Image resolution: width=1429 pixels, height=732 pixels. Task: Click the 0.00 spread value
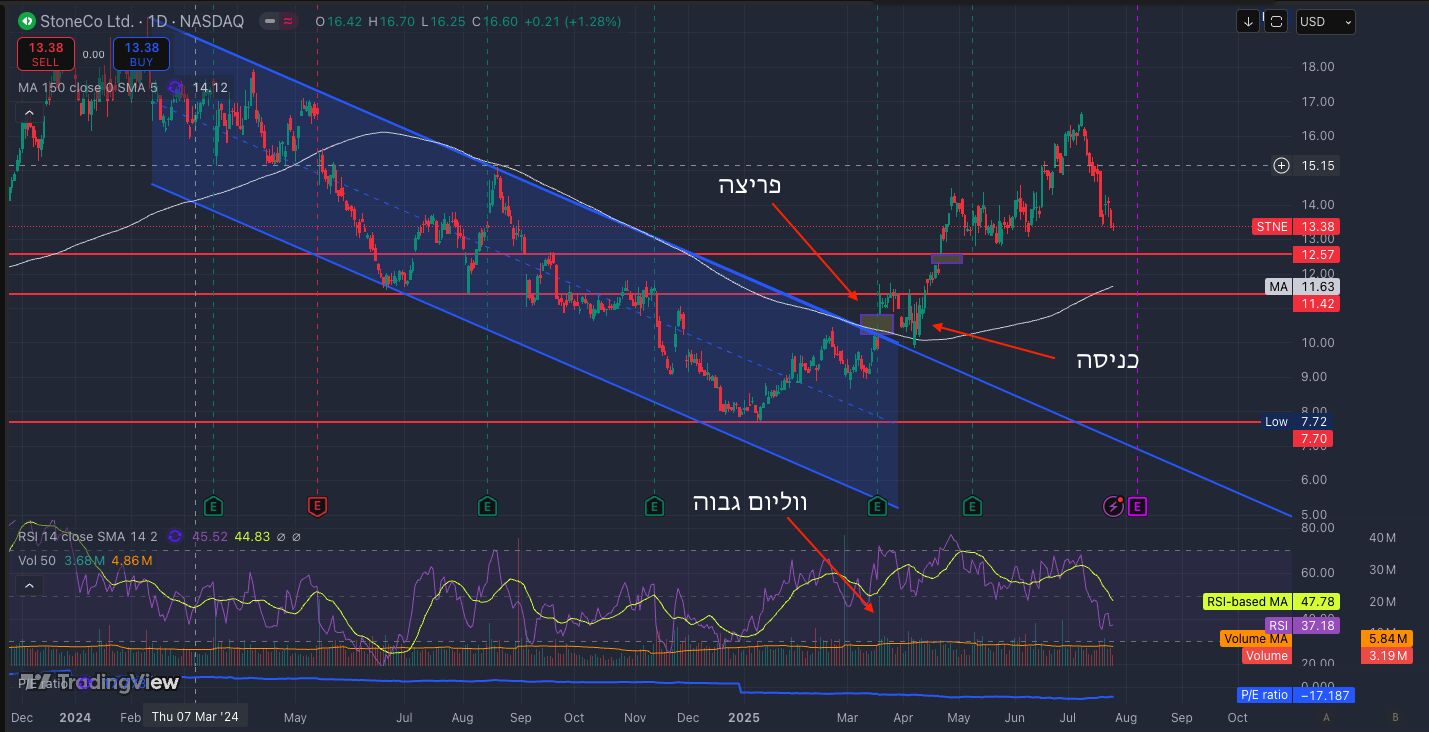click(x=93, y=54)
